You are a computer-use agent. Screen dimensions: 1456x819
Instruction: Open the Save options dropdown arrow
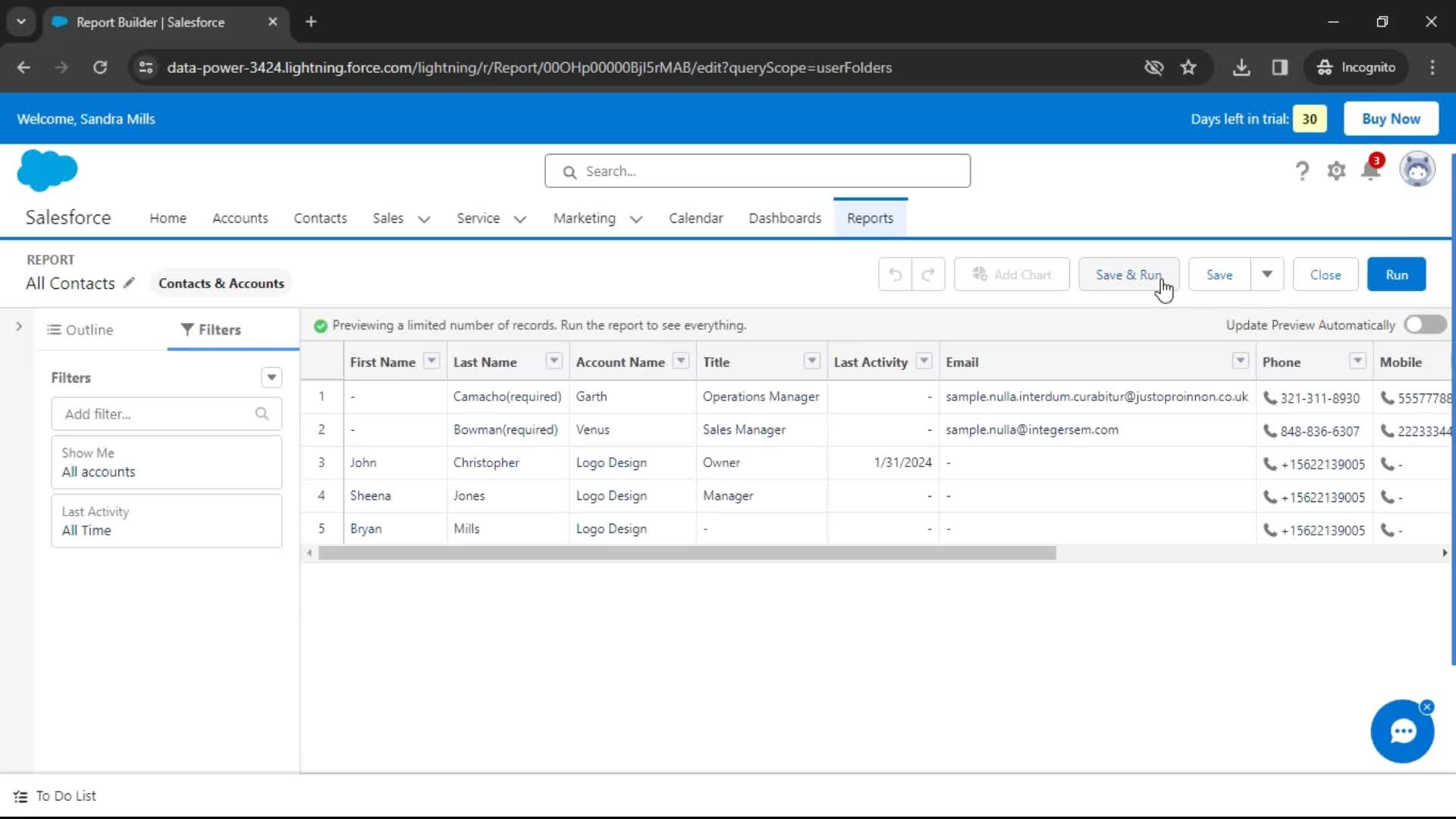pyautogui.click(x=1267, y=275)
